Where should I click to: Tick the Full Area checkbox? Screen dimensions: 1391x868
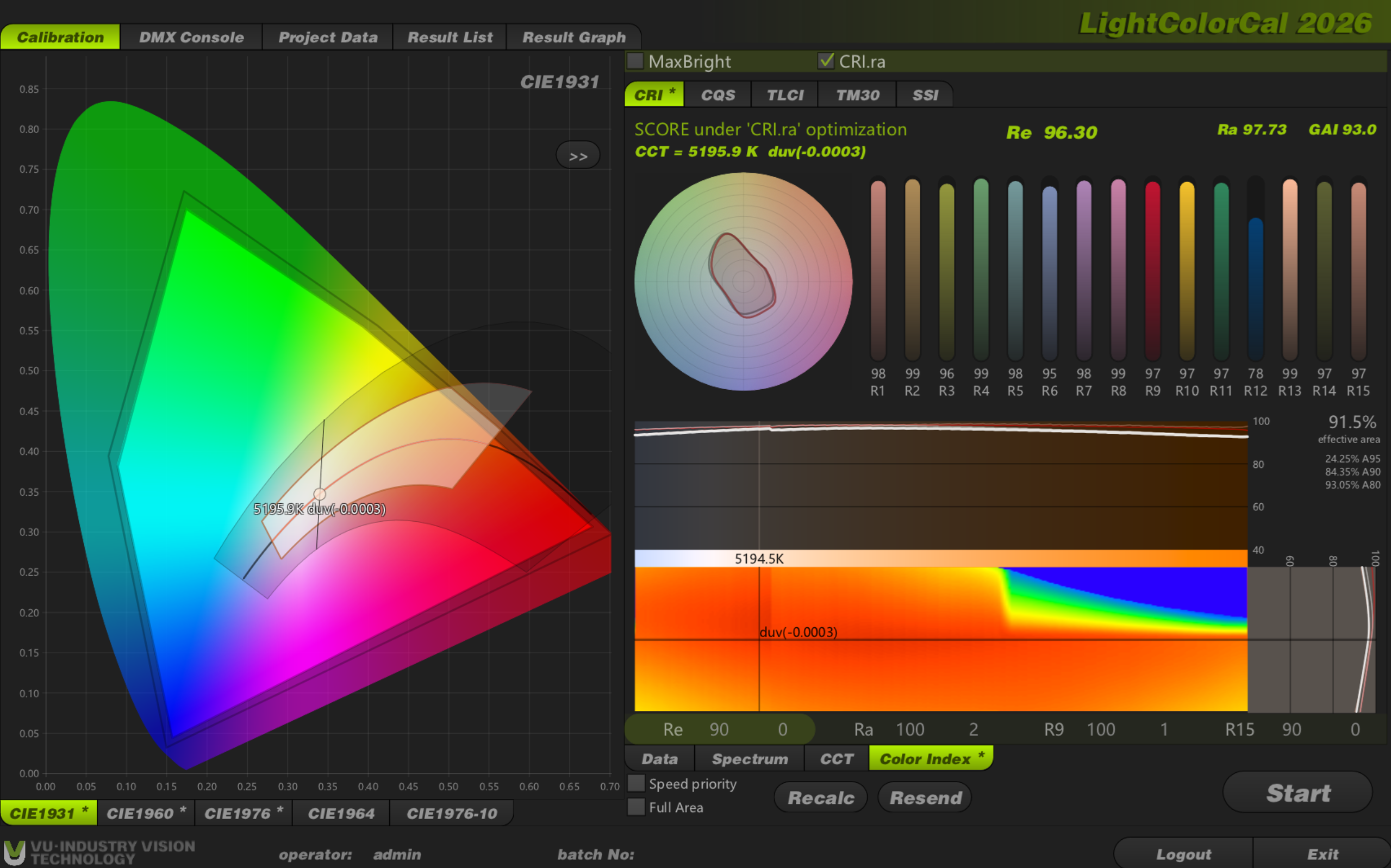(636, 807)
